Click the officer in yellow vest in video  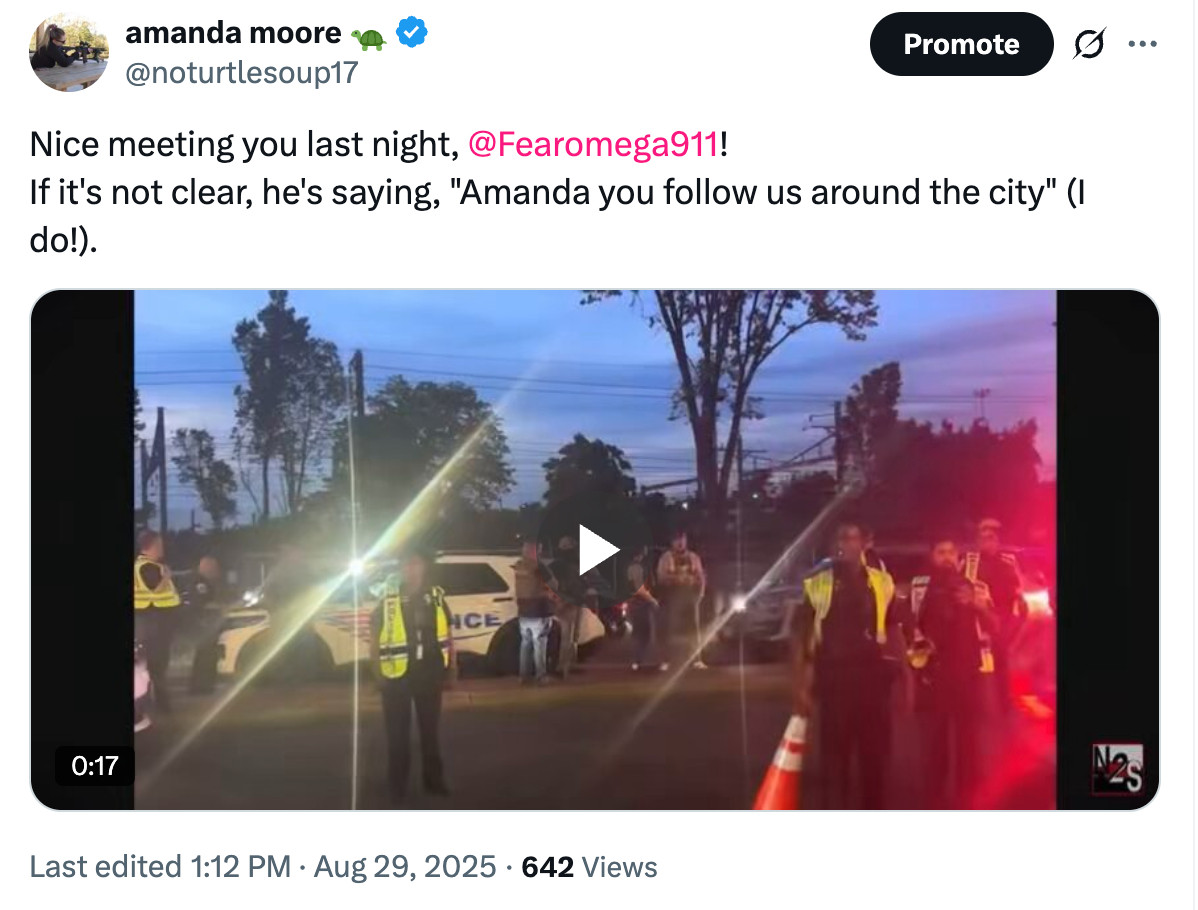tap(413, 672)
